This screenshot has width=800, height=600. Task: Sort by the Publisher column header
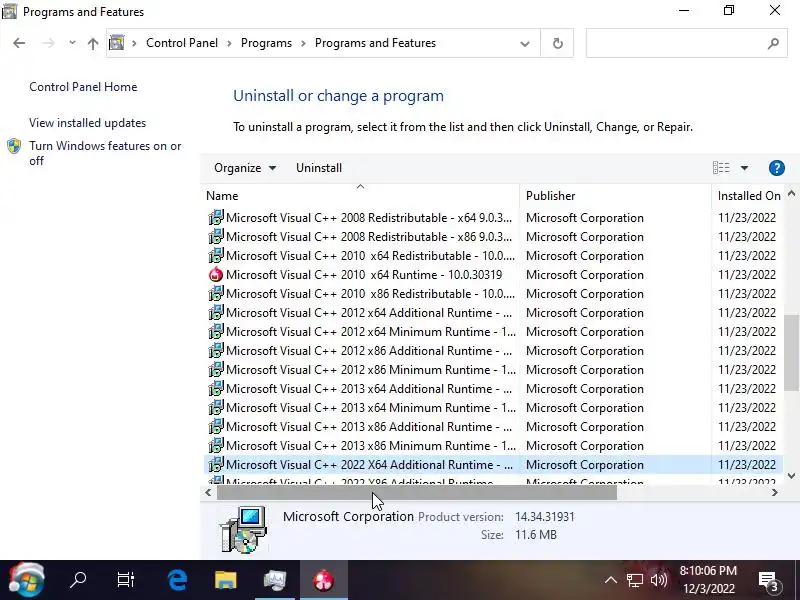(615, 196)
